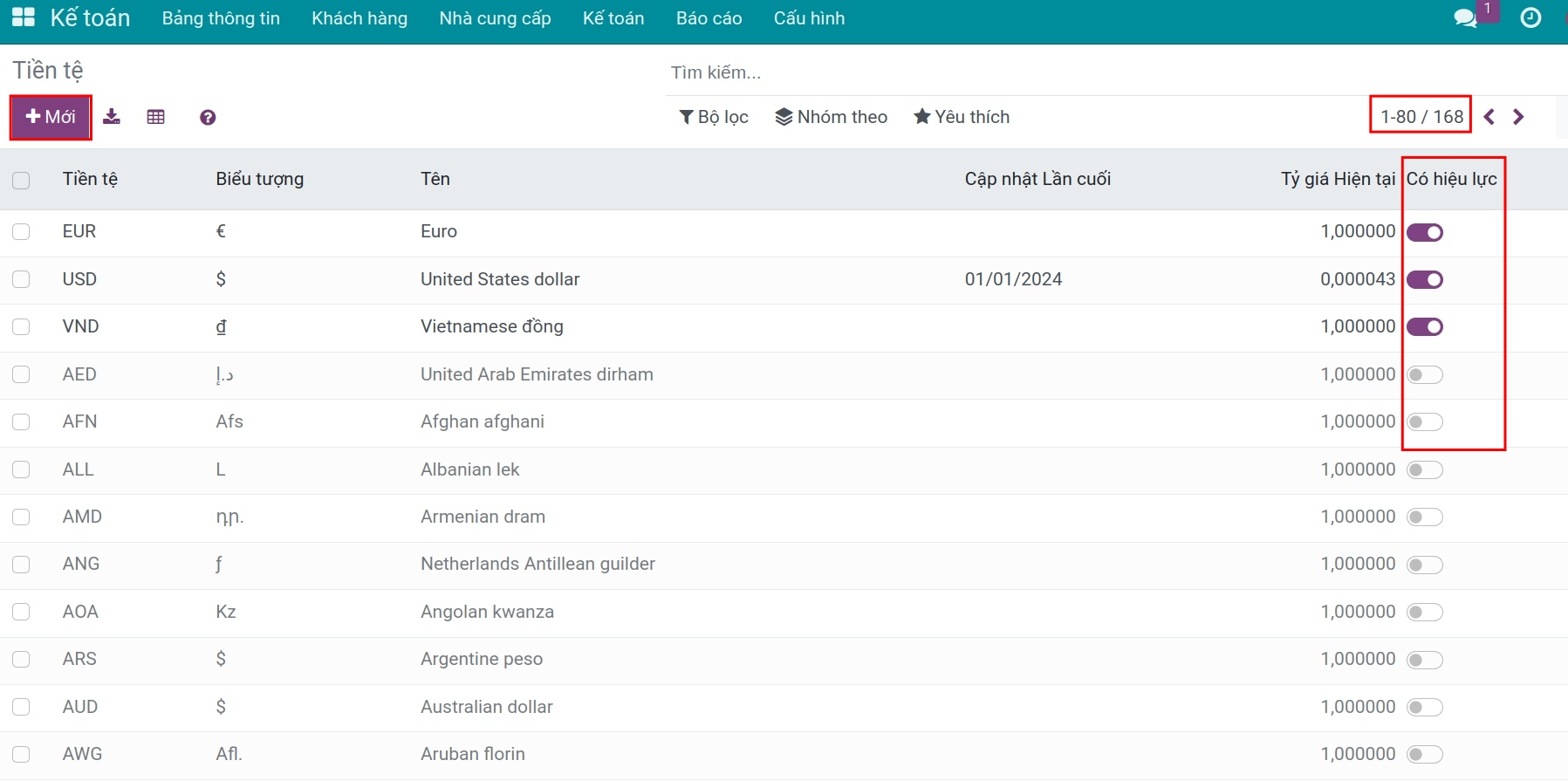Screen dimensions: 1568x781
Task: Tick the checkbox for USD row
Action: click(x=21, y=279)
